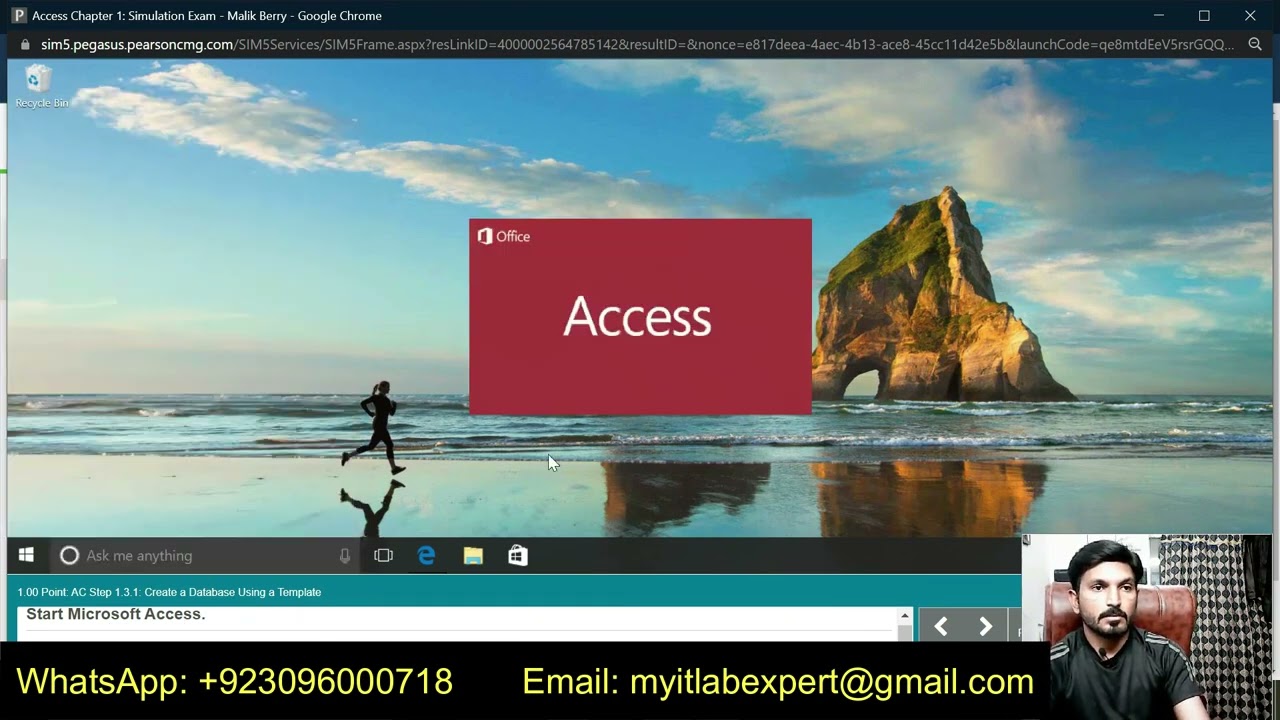Go to next simulation step arrow
The image size is (1280, 720).
(985, 626)
